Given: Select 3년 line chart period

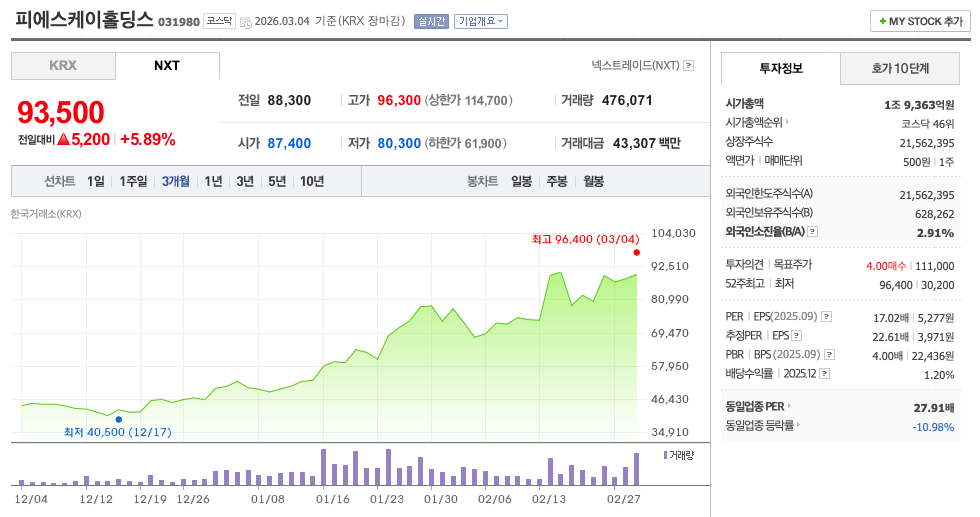Looking at the screenshot, I should point(245,181).
